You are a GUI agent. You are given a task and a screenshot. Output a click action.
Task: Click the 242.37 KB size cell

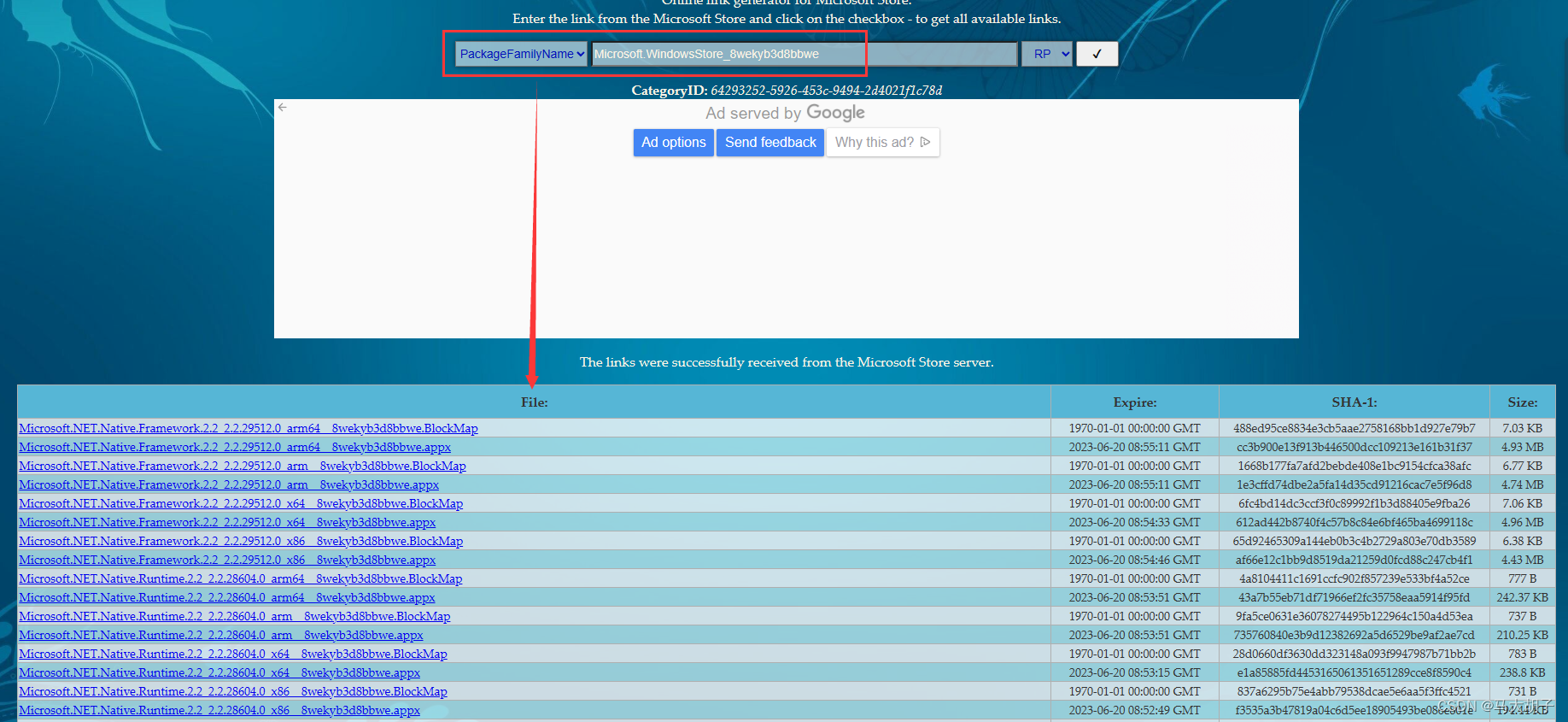(1523, 597)
